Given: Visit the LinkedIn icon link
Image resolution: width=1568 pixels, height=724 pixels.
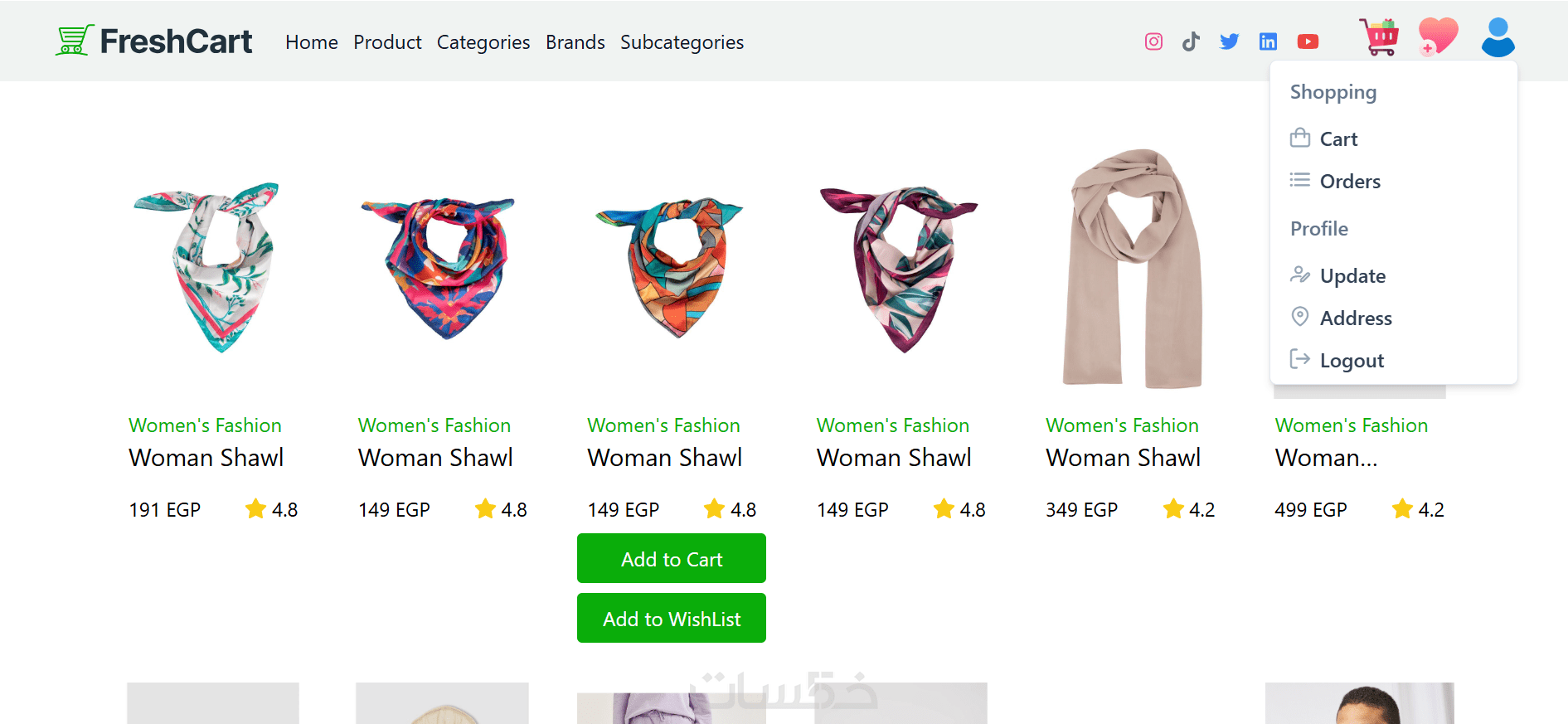Looking at the screenshot, I should click(x=1268, y=41).
